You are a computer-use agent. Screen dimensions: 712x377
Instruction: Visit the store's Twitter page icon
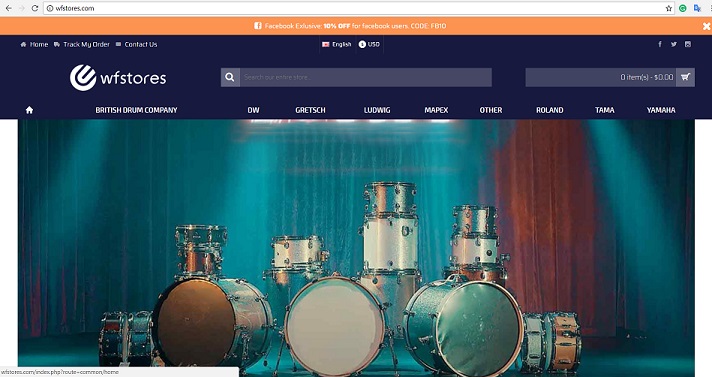674,44
